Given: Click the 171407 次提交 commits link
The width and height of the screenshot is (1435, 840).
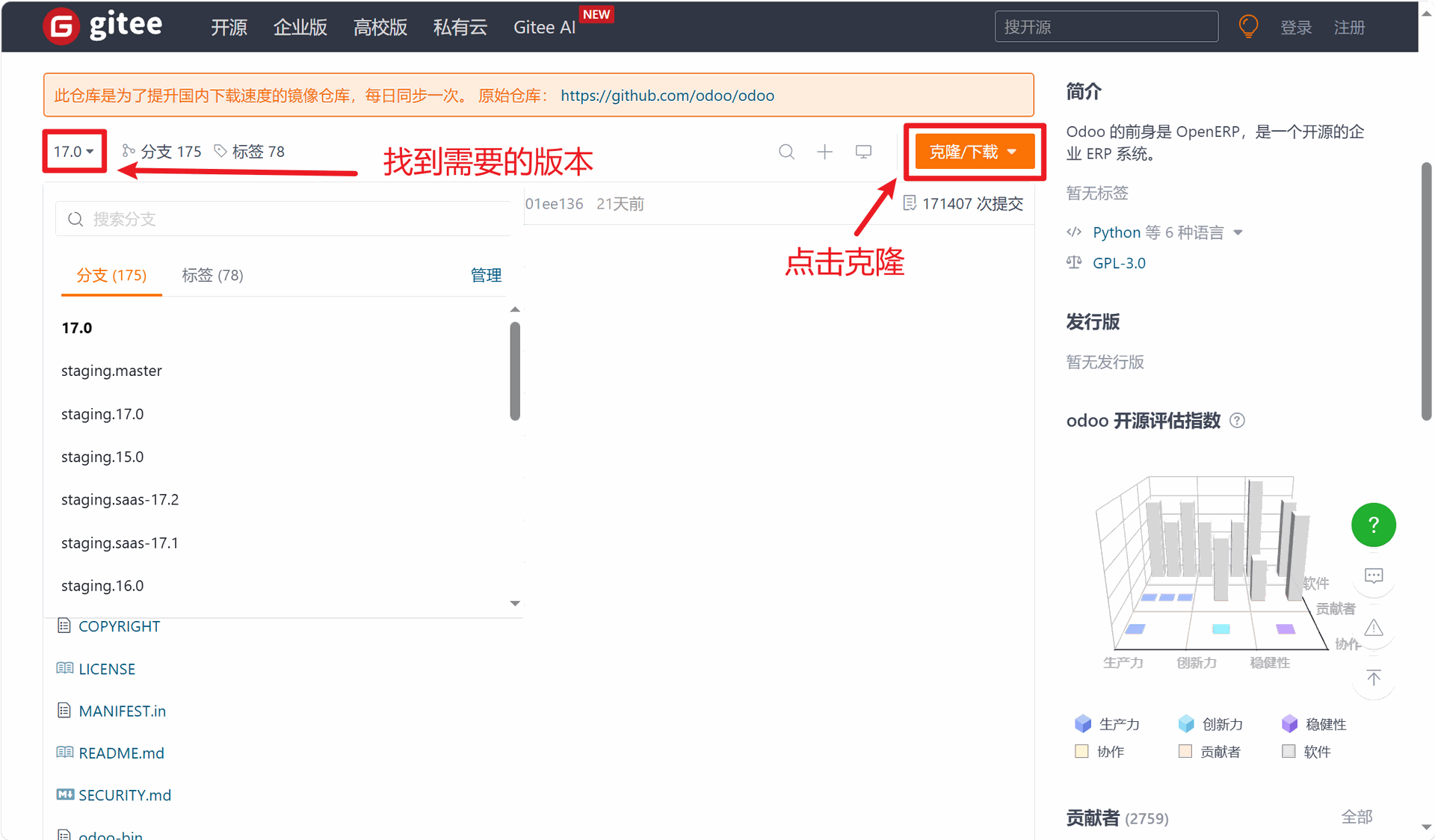Looking at the screenshot, I should [972, 203].
